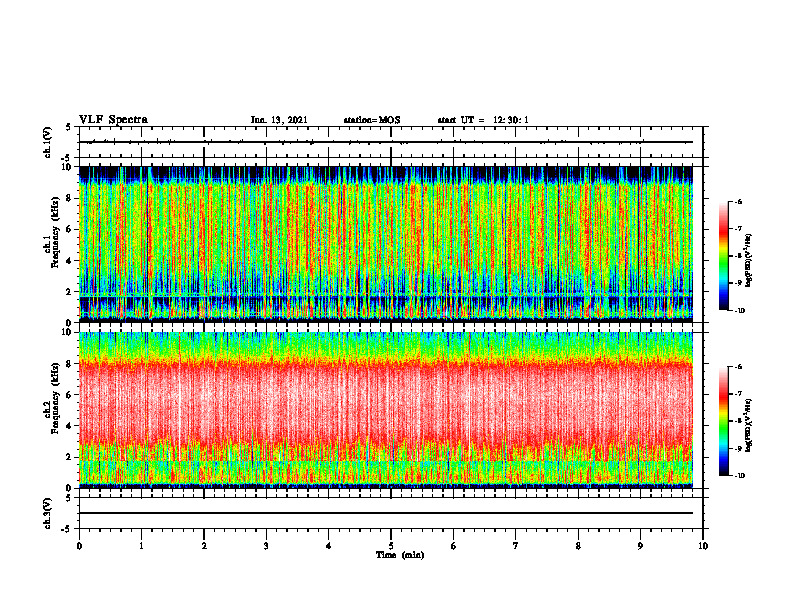Click time axis tick label "3"

coord(266,546)
